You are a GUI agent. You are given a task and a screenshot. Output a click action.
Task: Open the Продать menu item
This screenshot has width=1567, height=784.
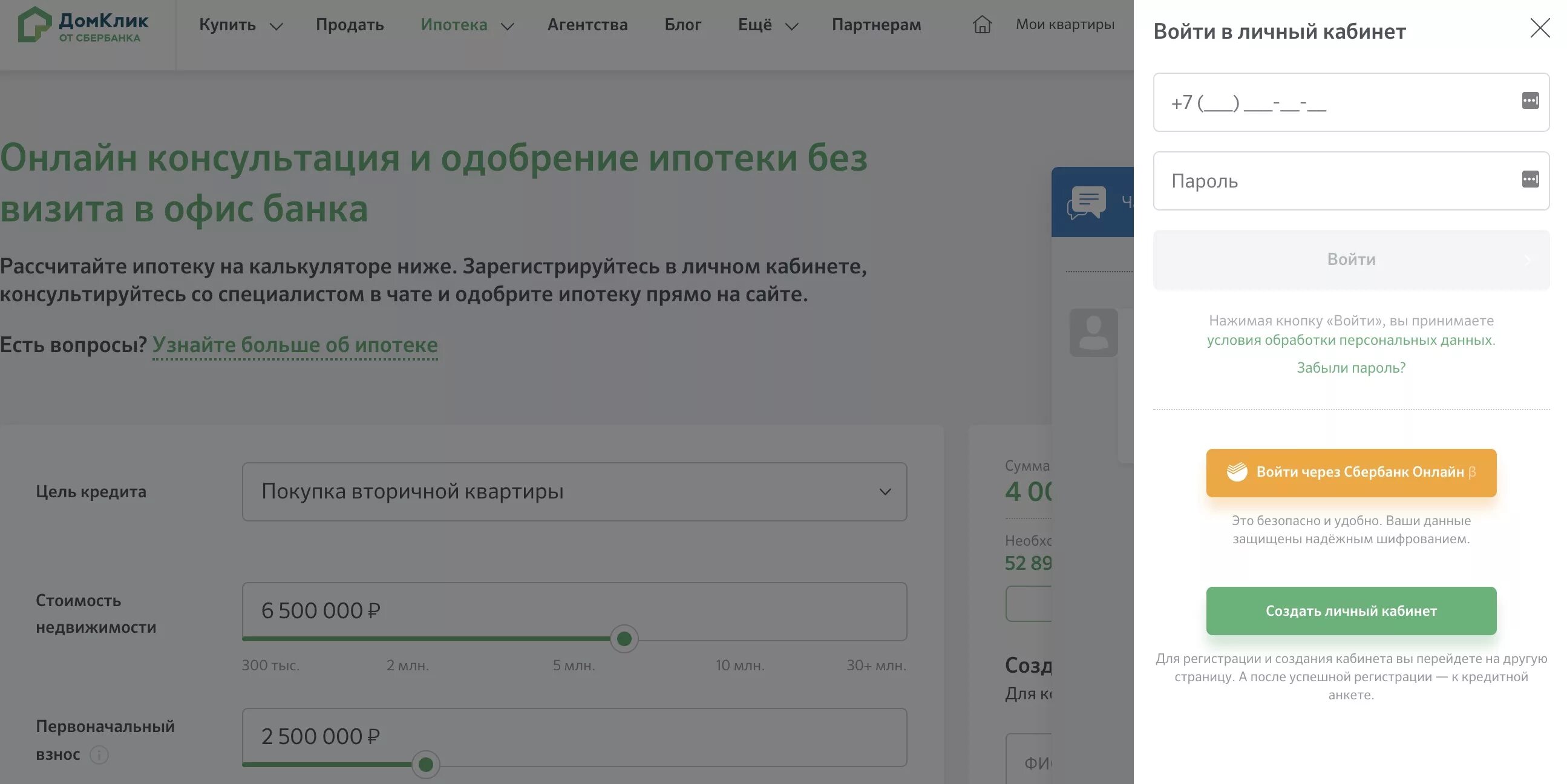click(349, 25)
